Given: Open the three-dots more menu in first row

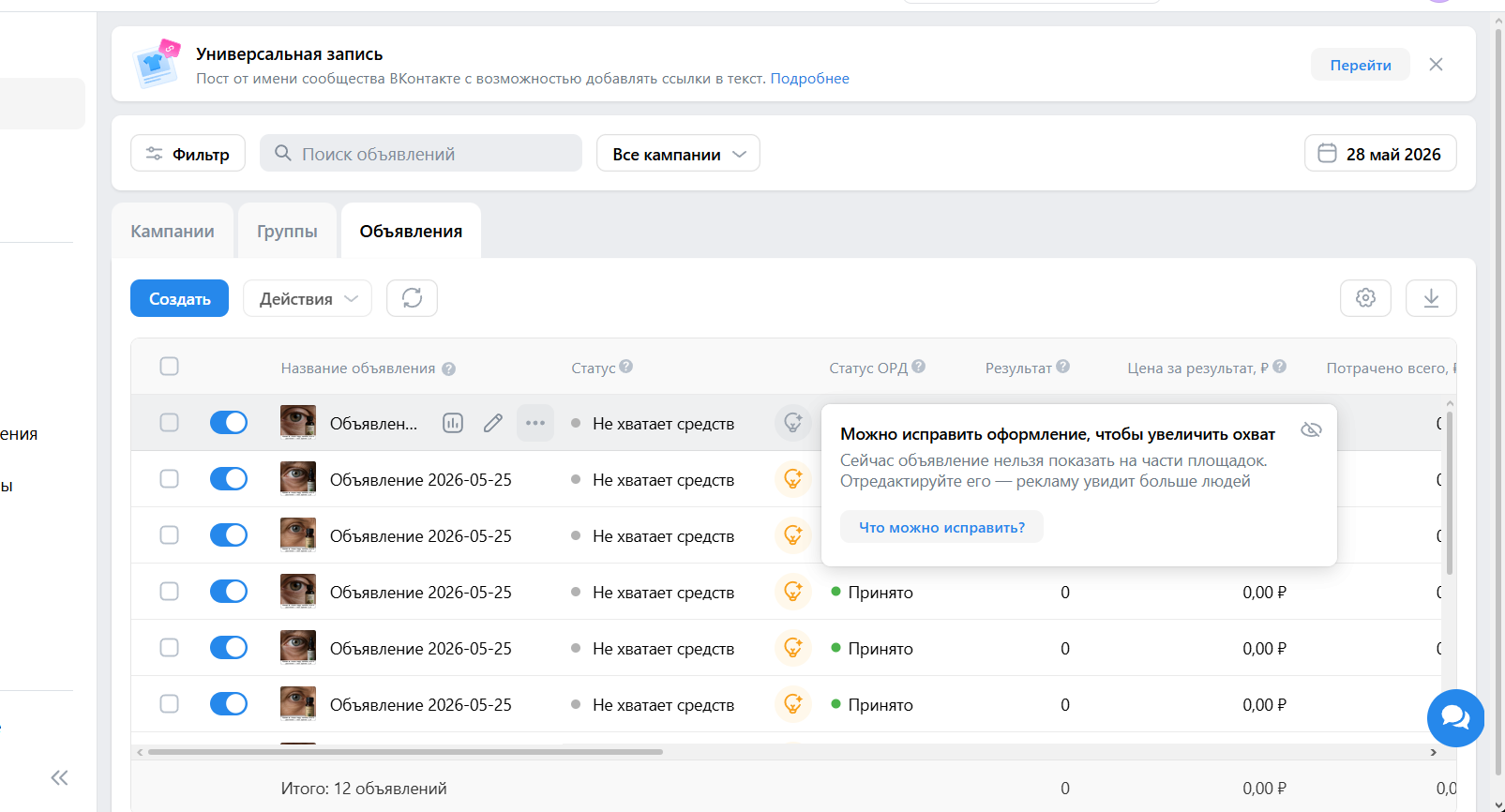Looking at the screenshot, I should pos(535,423).
